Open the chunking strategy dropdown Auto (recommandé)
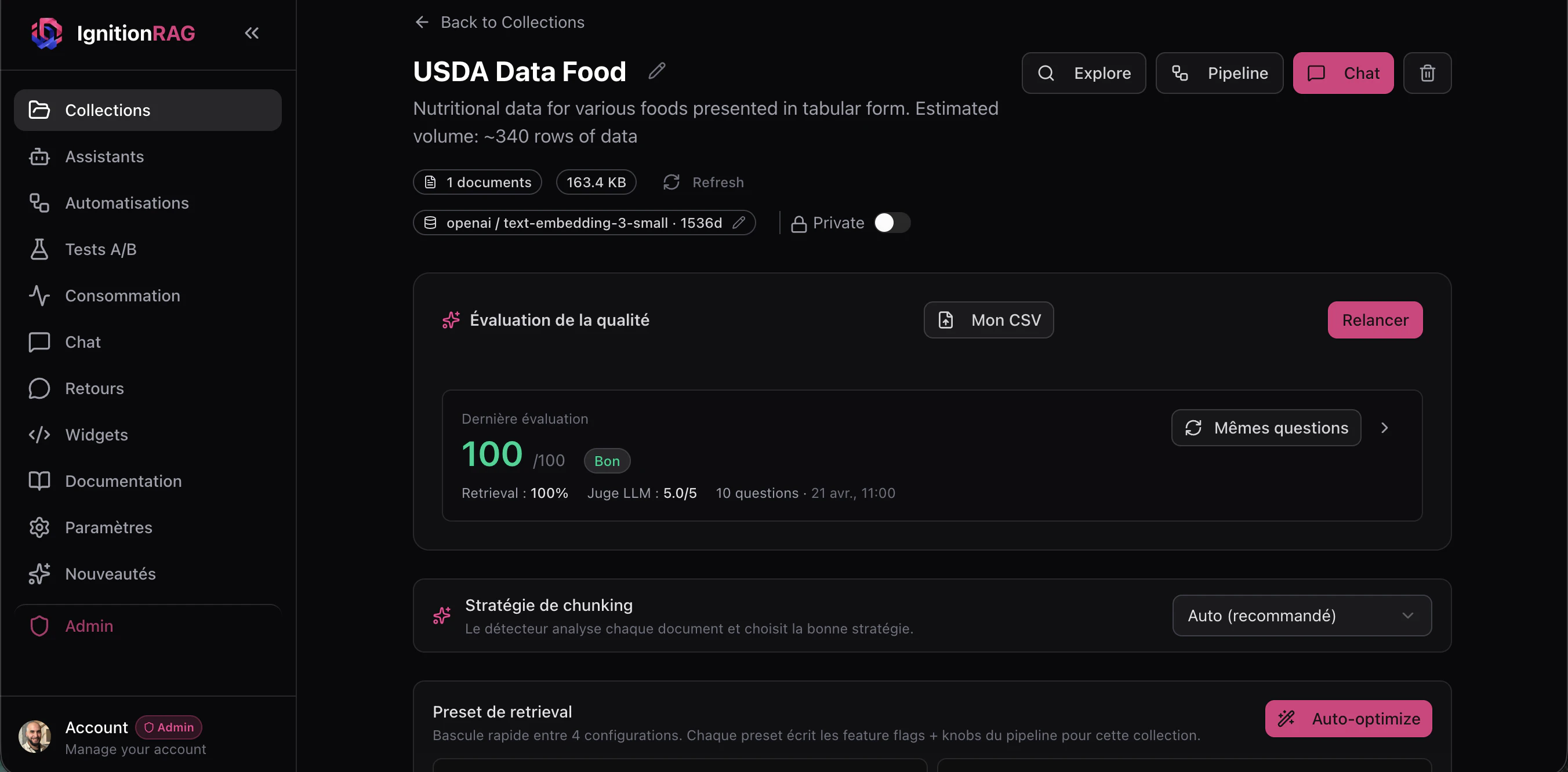The width and height of the screenshot is (1568, 772). 1301,615
